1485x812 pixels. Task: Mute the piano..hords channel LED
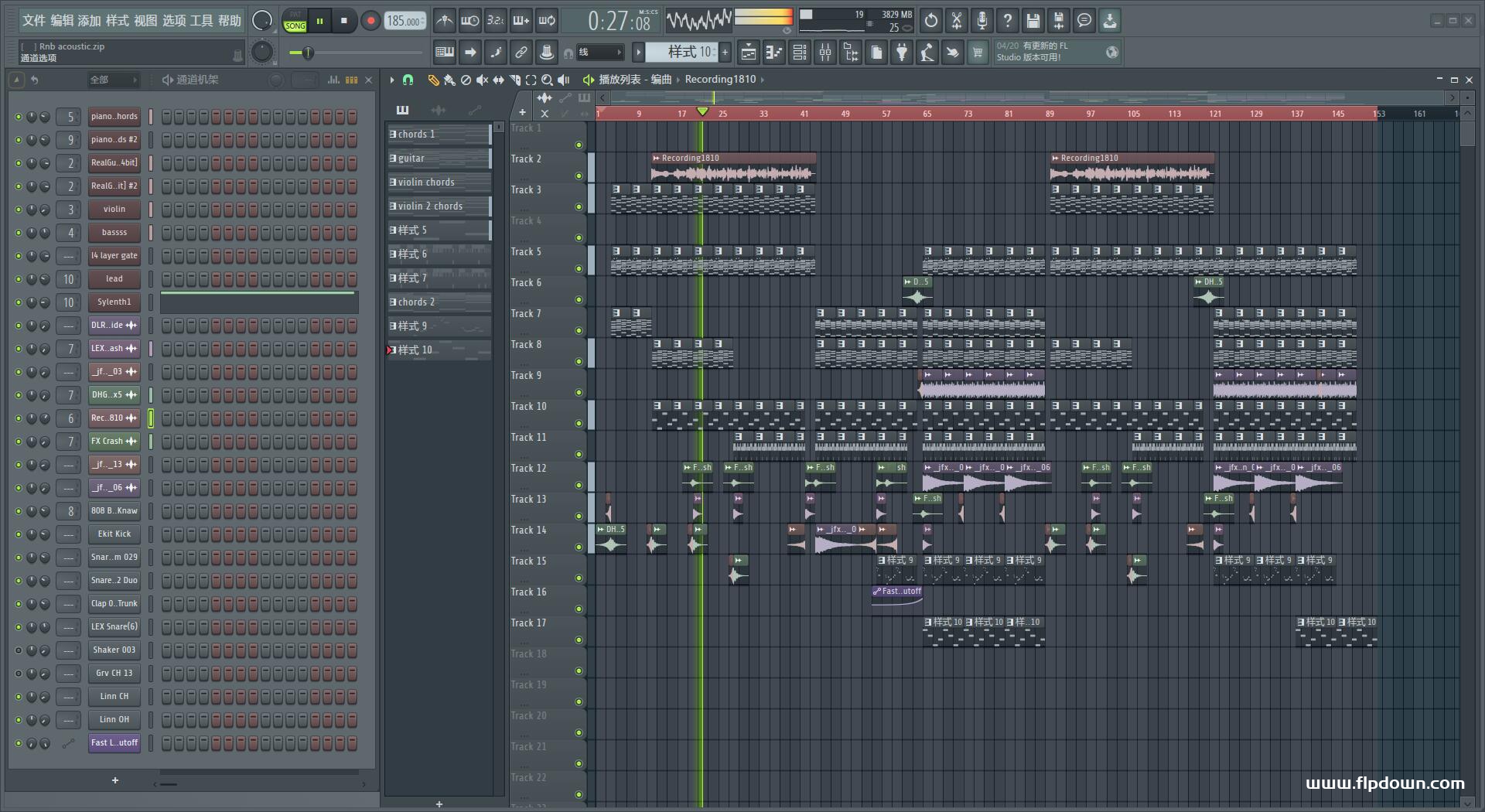coord(19,117)
